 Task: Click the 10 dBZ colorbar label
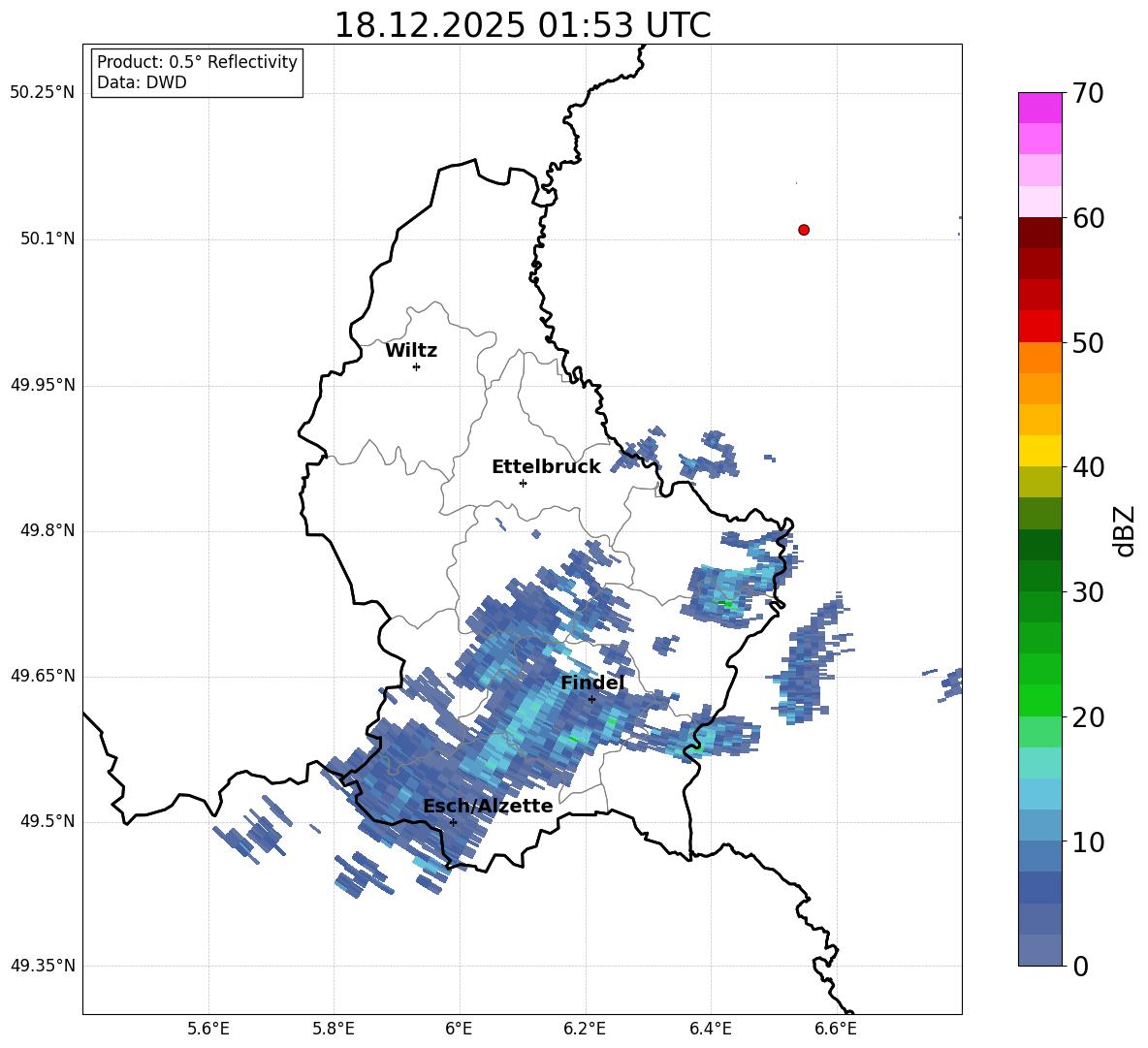(1088, 842)
